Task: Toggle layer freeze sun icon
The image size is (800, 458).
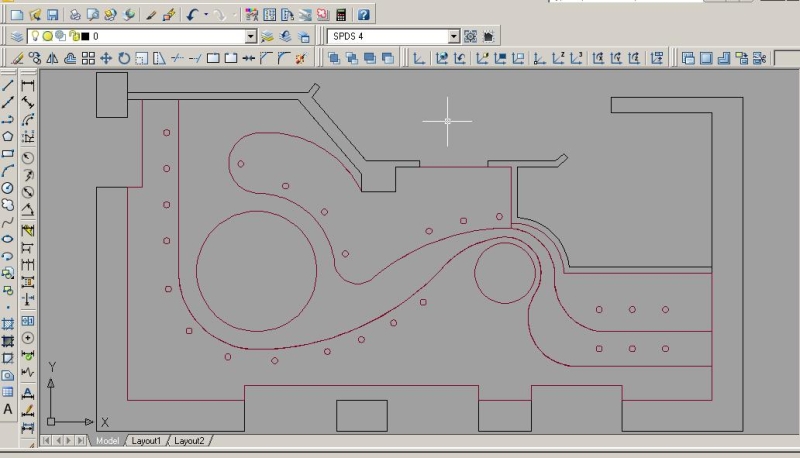Action: coord(47,36)
